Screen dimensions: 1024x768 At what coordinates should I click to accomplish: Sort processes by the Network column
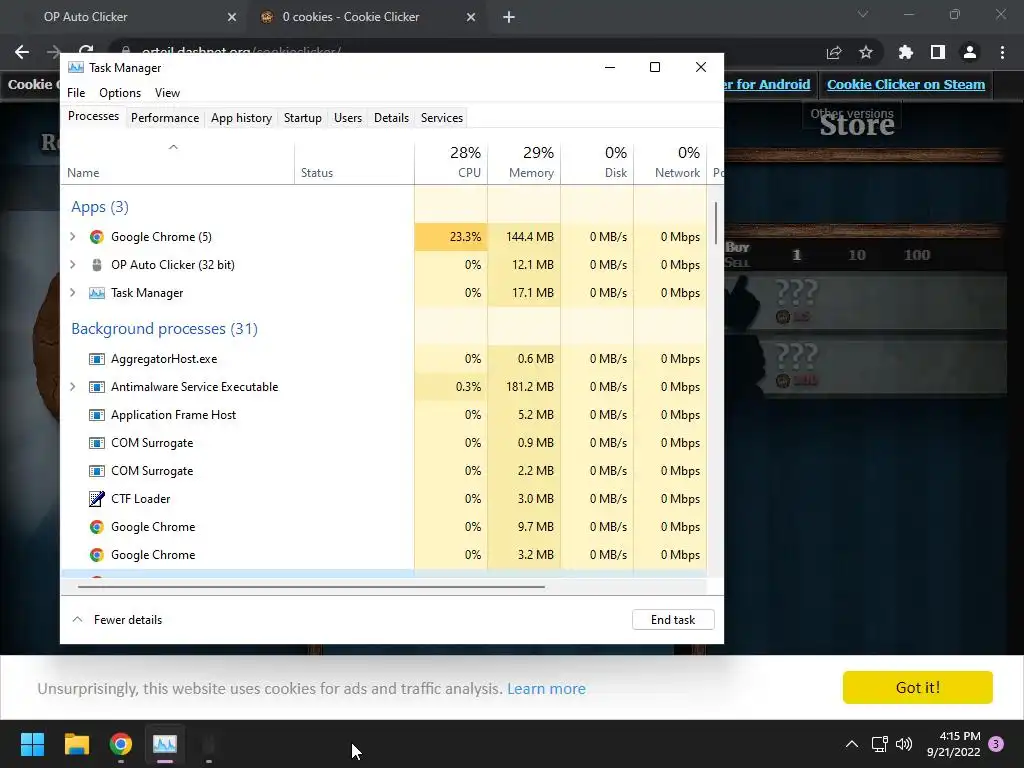(x=670, y=162)
